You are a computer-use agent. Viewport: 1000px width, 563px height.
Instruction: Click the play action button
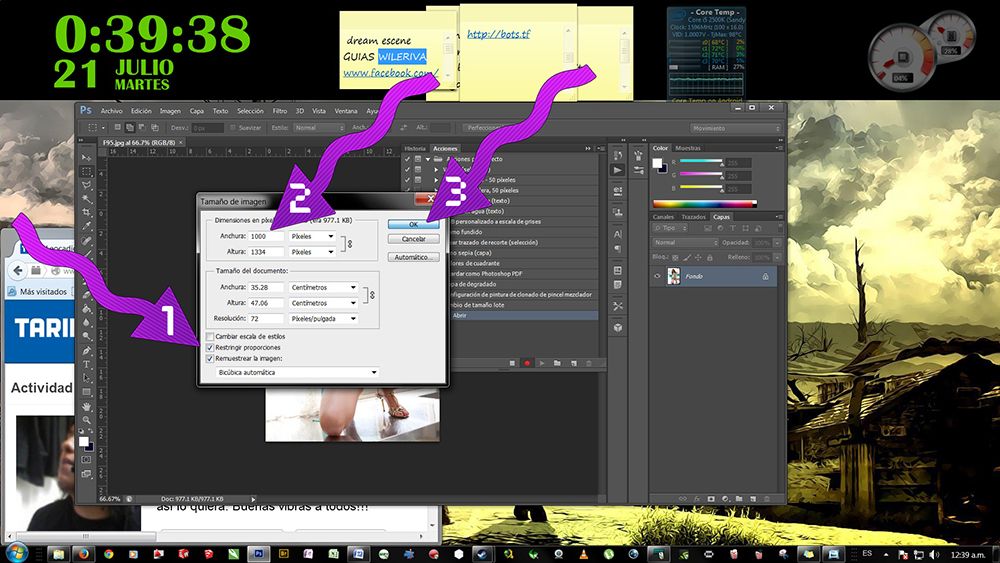point(541,363)
